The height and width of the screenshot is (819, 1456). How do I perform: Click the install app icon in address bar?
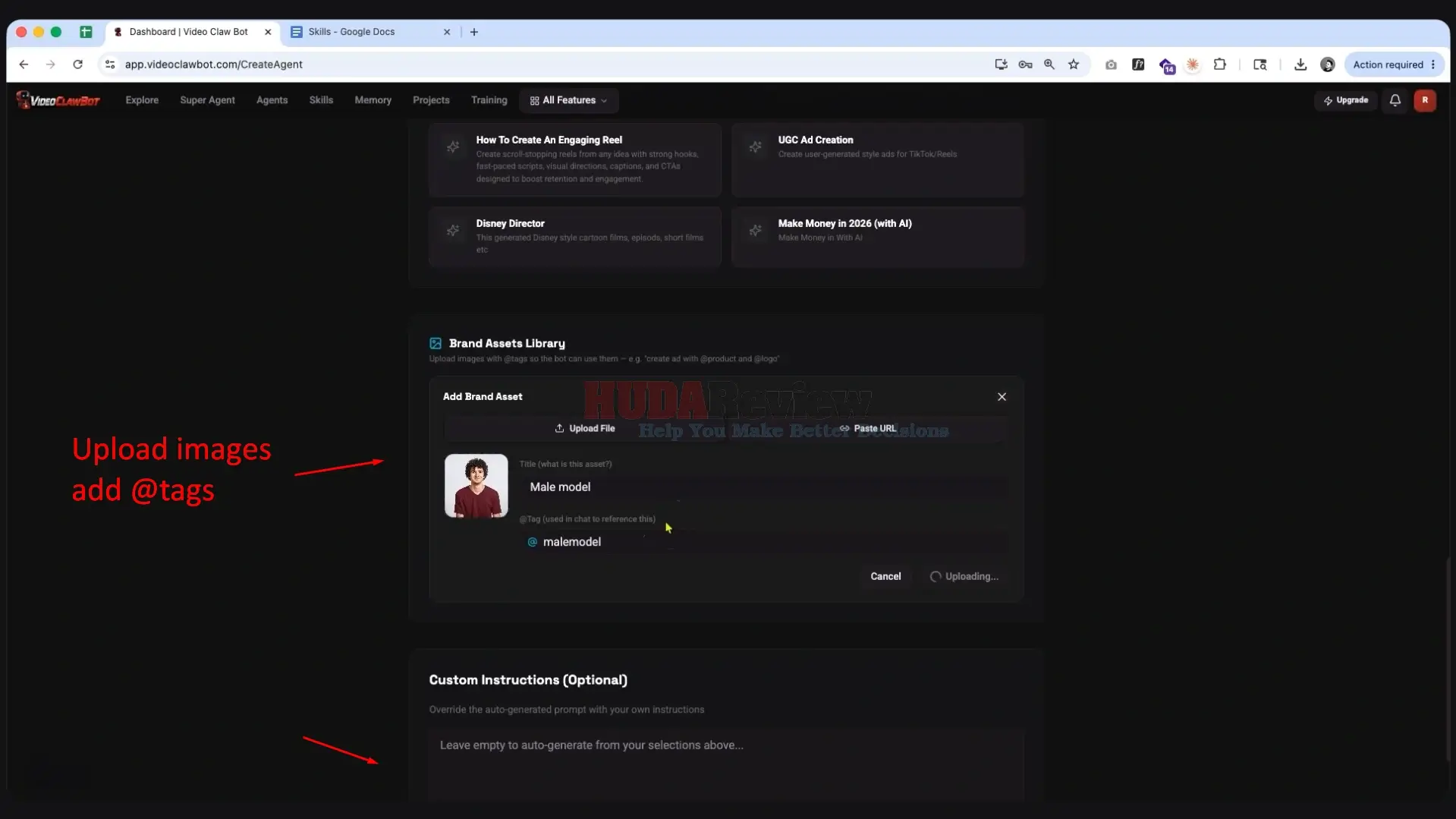[1001, 65]
